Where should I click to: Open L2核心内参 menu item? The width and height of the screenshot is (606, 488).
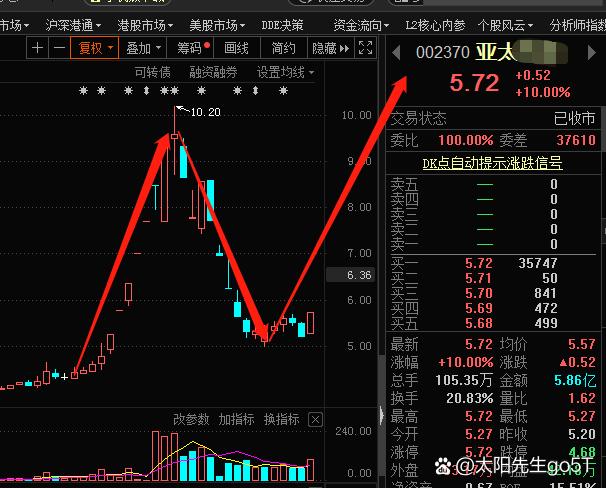pyautogui.click(x=435, y=26)
